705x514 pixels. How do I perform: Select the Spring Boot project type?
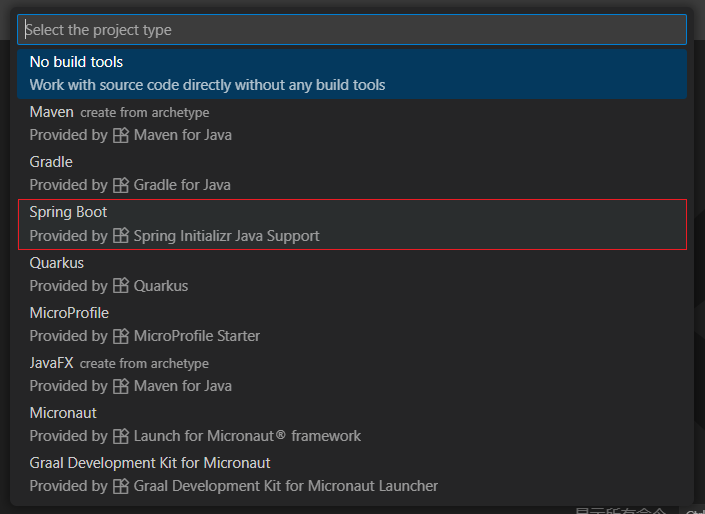(352, 224)
